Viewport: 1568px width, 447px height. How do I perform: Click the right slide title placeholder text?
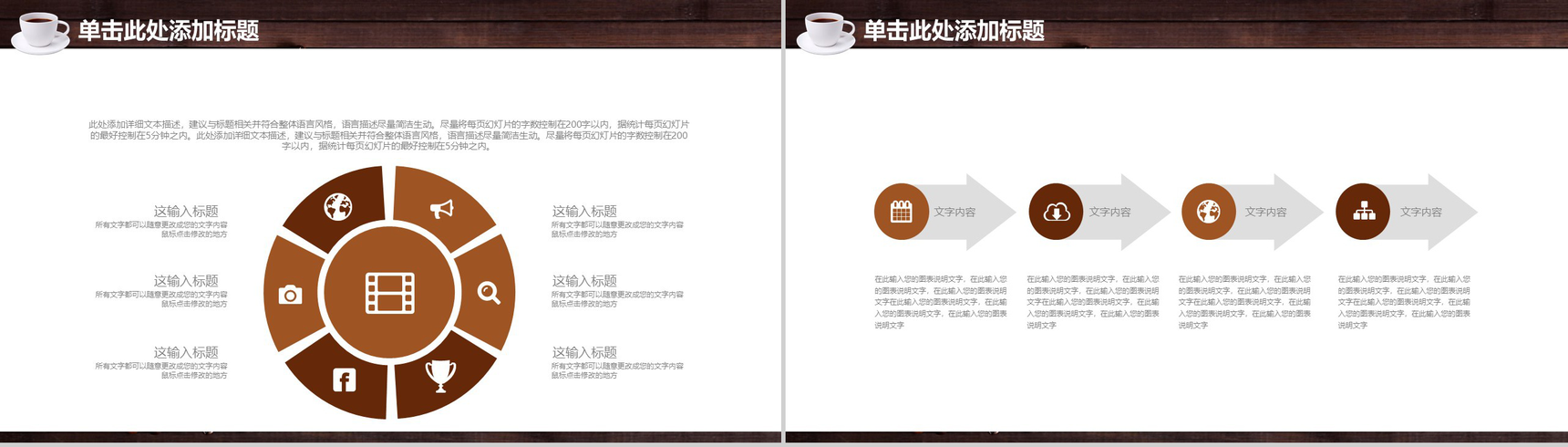click(954, 31)
